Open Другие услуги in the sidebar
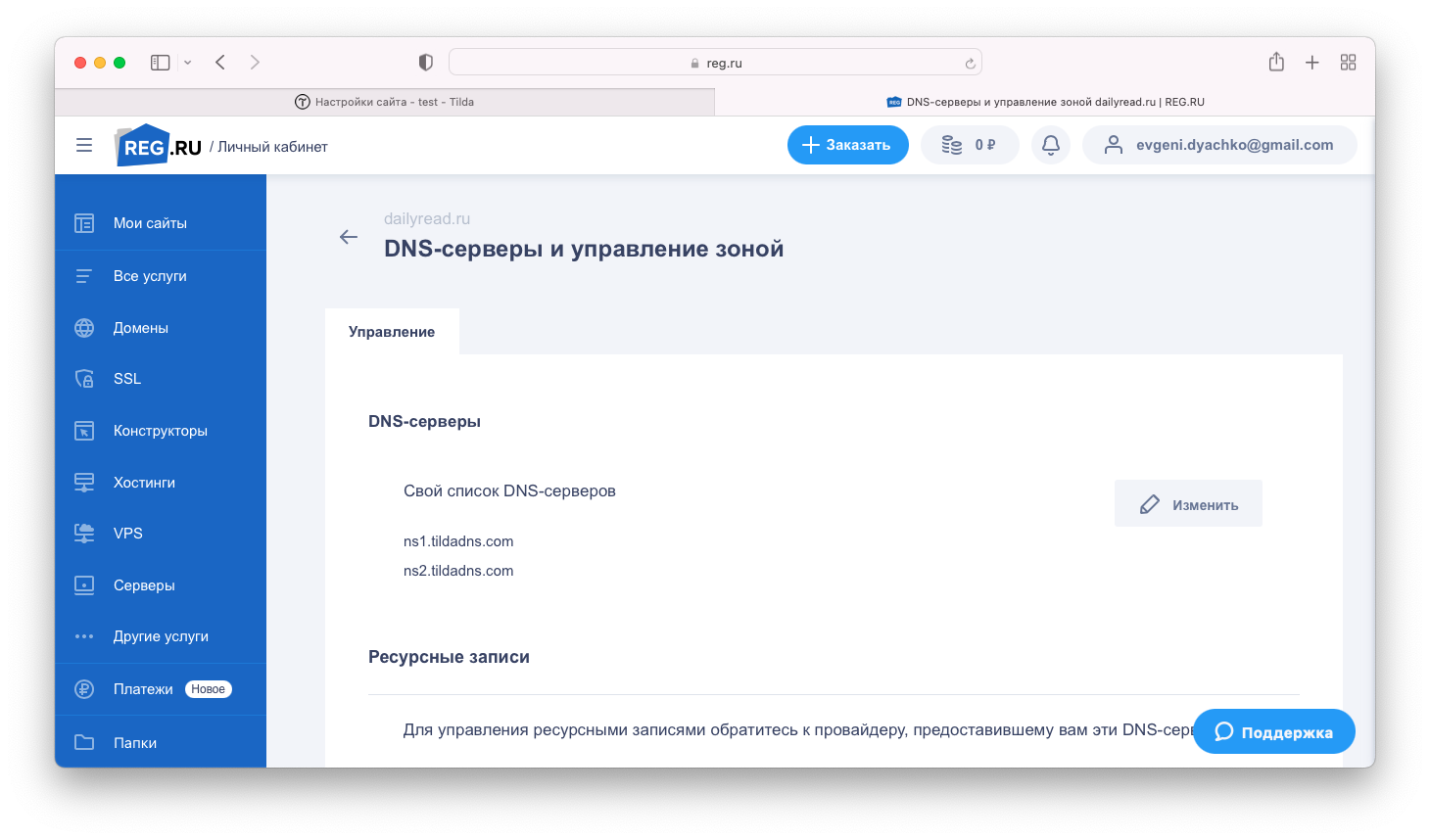The image size is (1430, 840). point(161,636)
